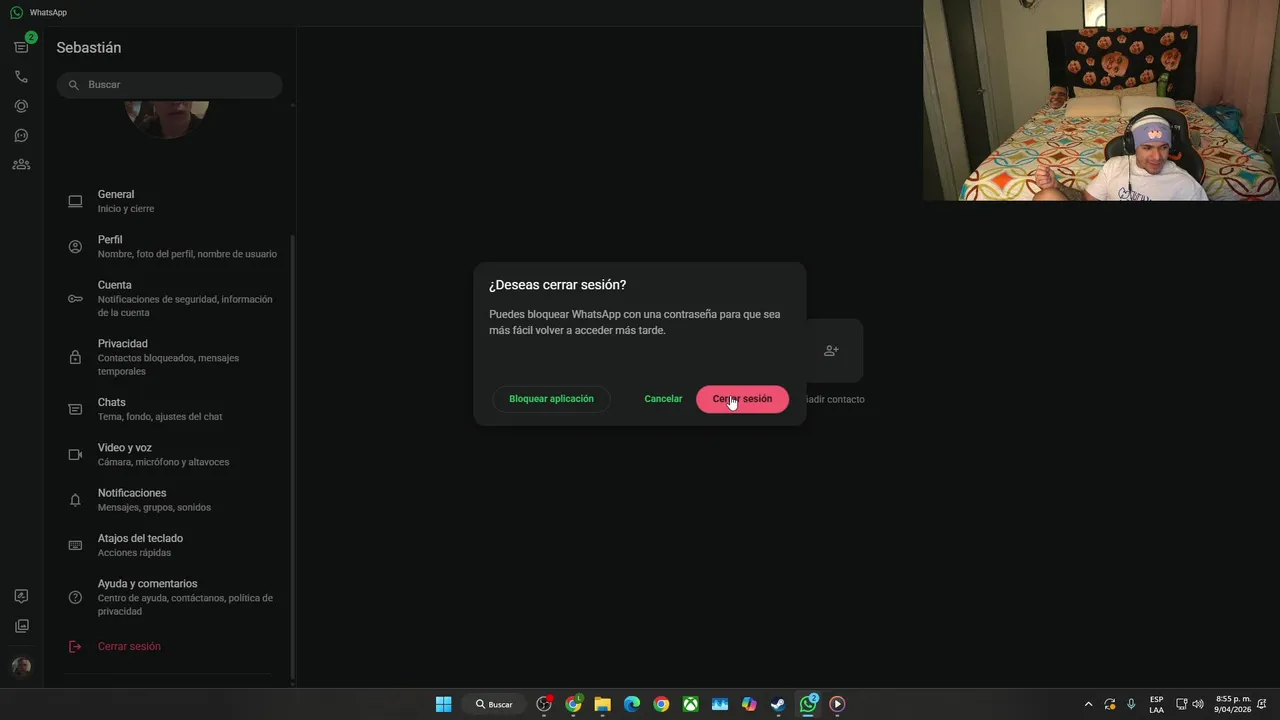This screenshot has width=1280, height=720.
Task: Open the Chrome icon with green badge
Action: click(573, 704)
